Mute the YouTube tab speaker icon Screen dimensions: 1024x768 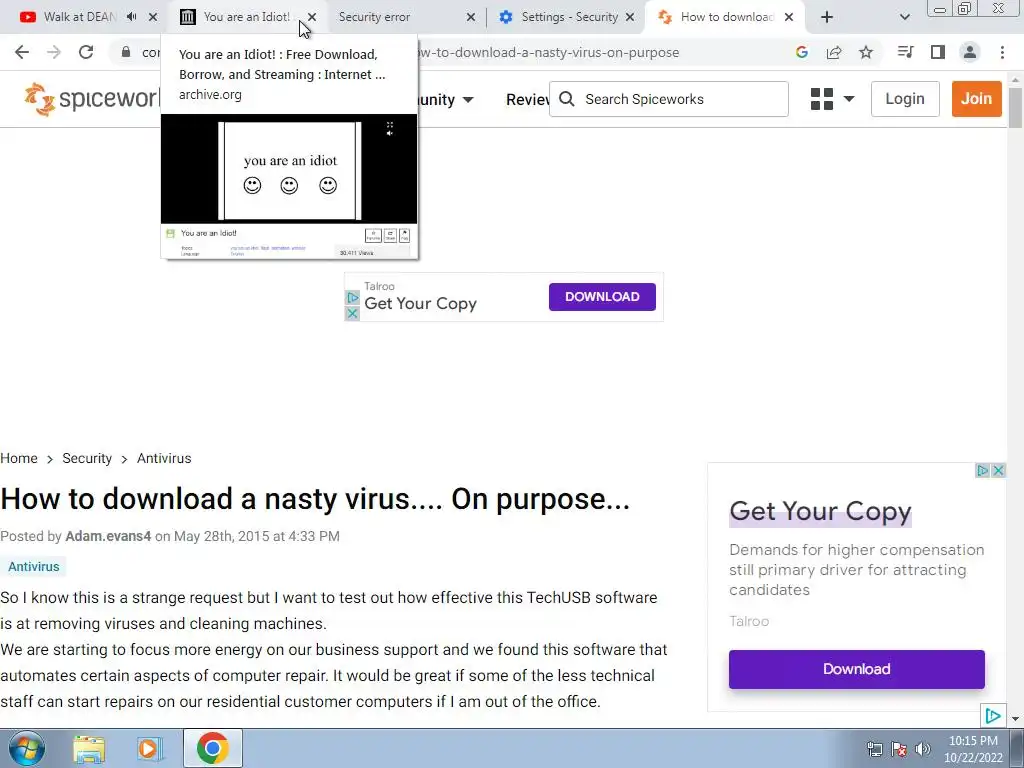point(131,17)
